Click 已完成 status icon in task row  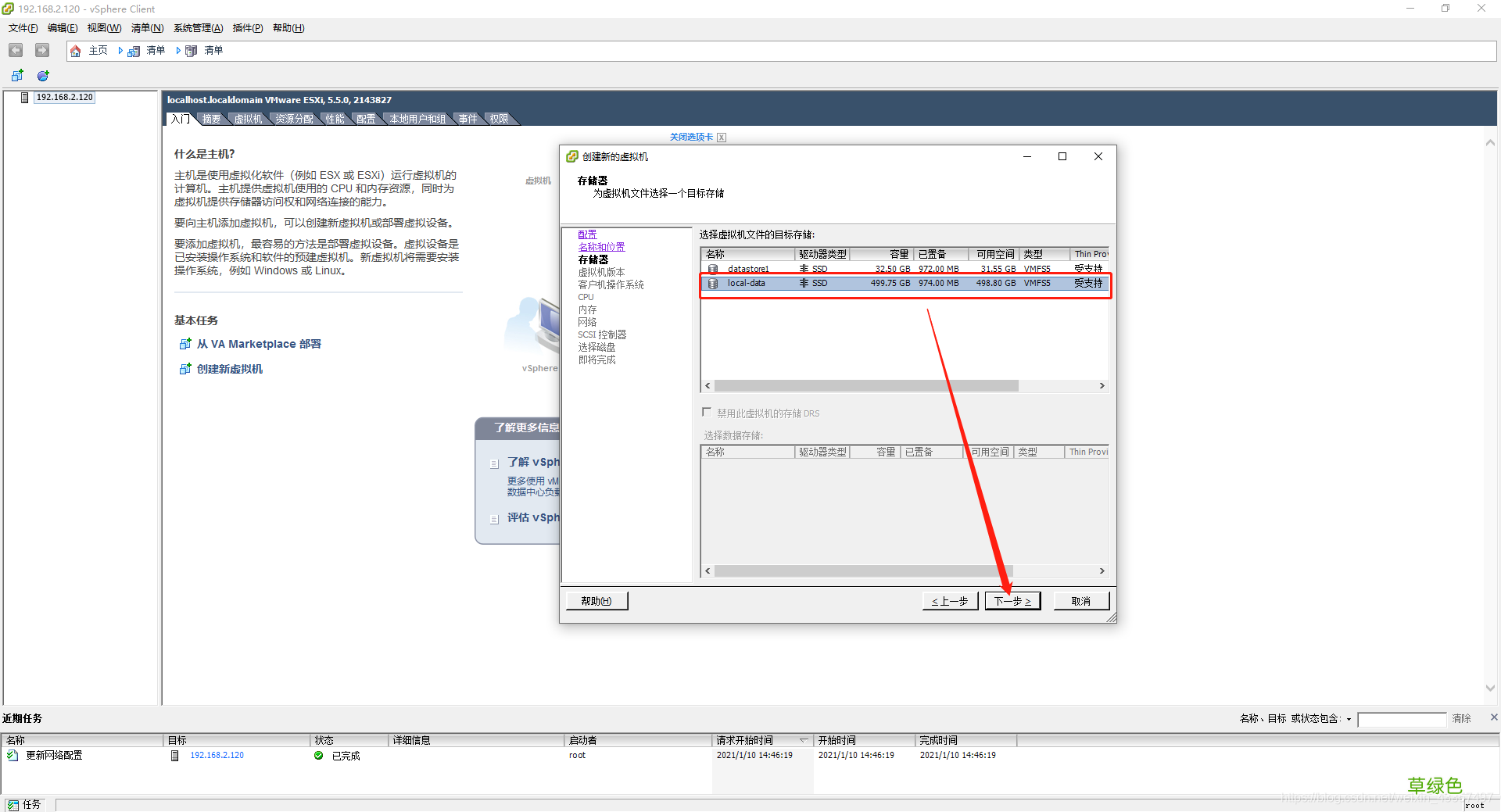point(319,756)
